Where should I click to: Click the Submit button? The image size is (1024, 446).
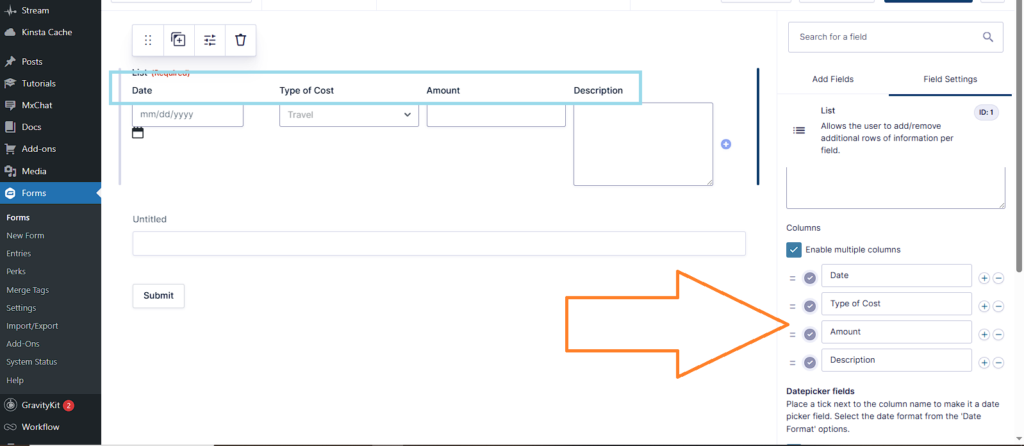(x=159, y=296)
